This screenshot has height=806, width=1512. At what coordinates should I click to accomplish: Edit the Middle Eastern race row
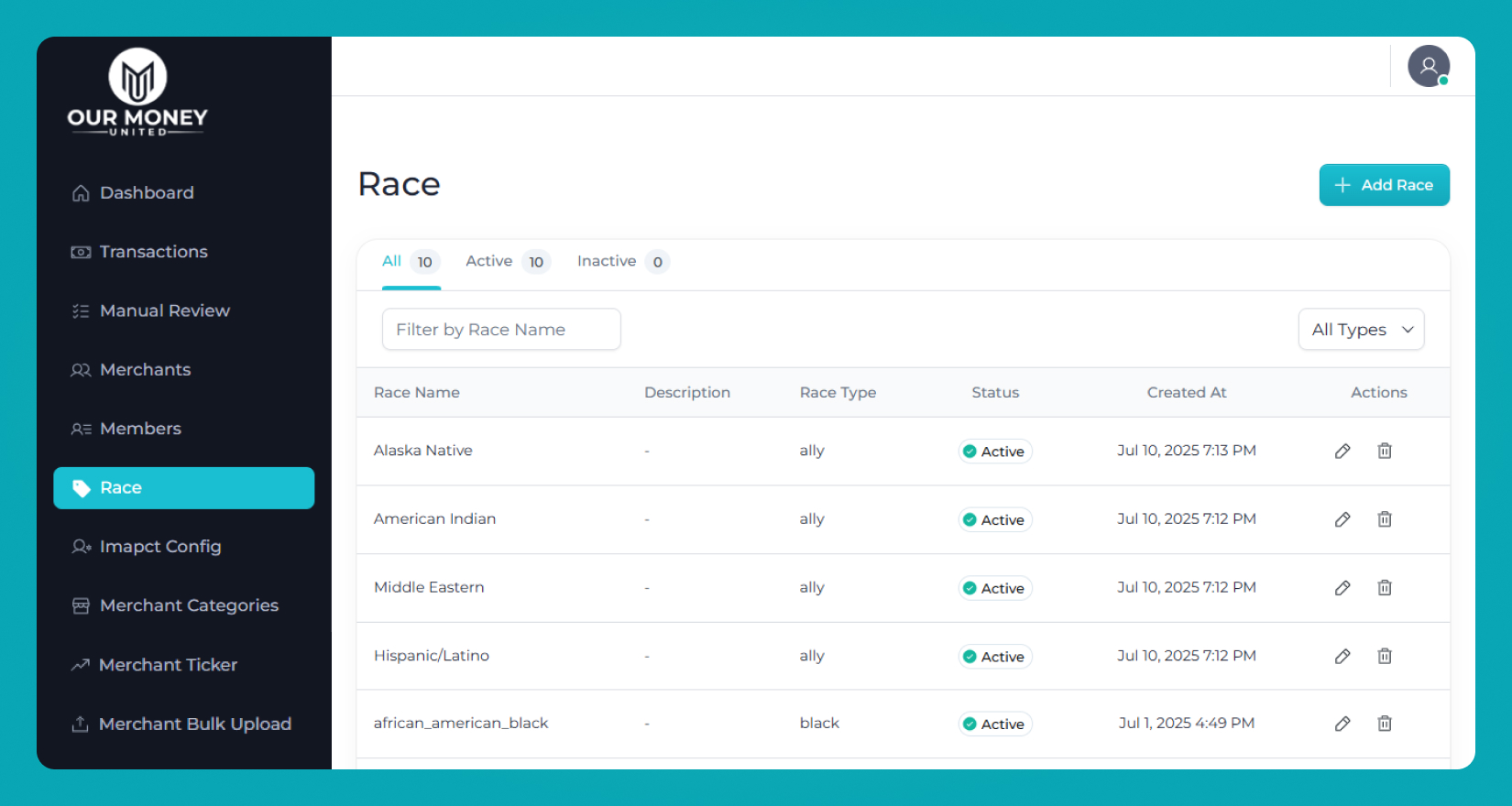click(x=1342, y=588)
